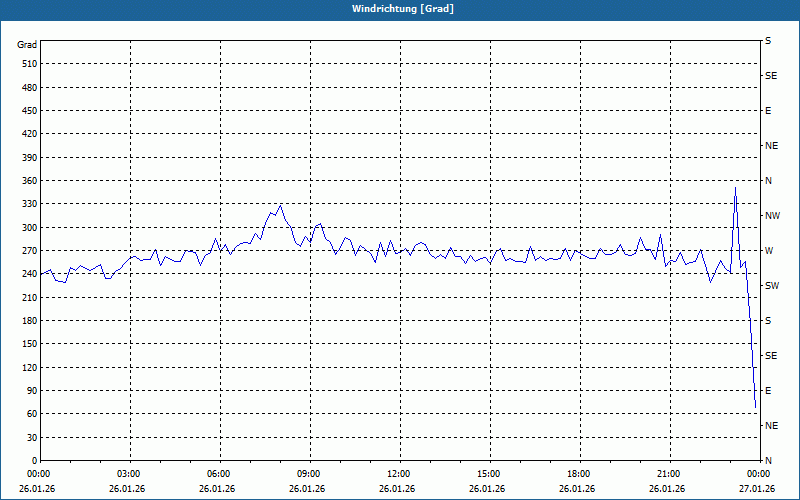This screenshot has height=500, width=800.
Task: Click the SW compass label on the right axis
Action: point(772,286)
